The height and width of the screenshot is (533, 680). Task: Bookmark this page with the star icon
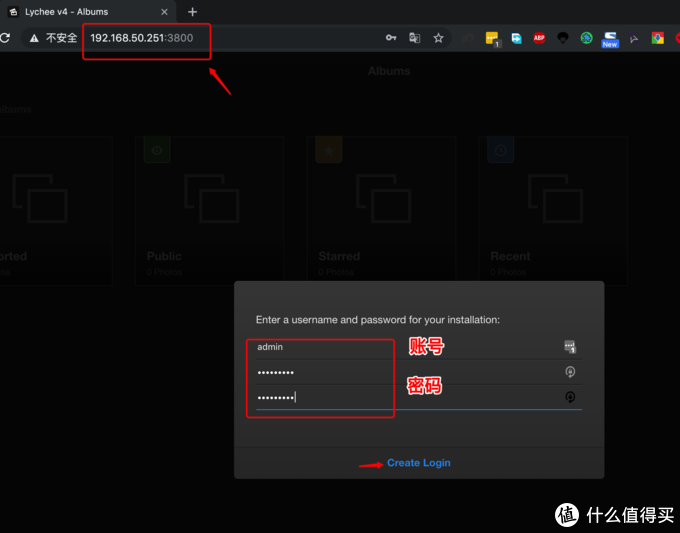click(x=438, y=38)
